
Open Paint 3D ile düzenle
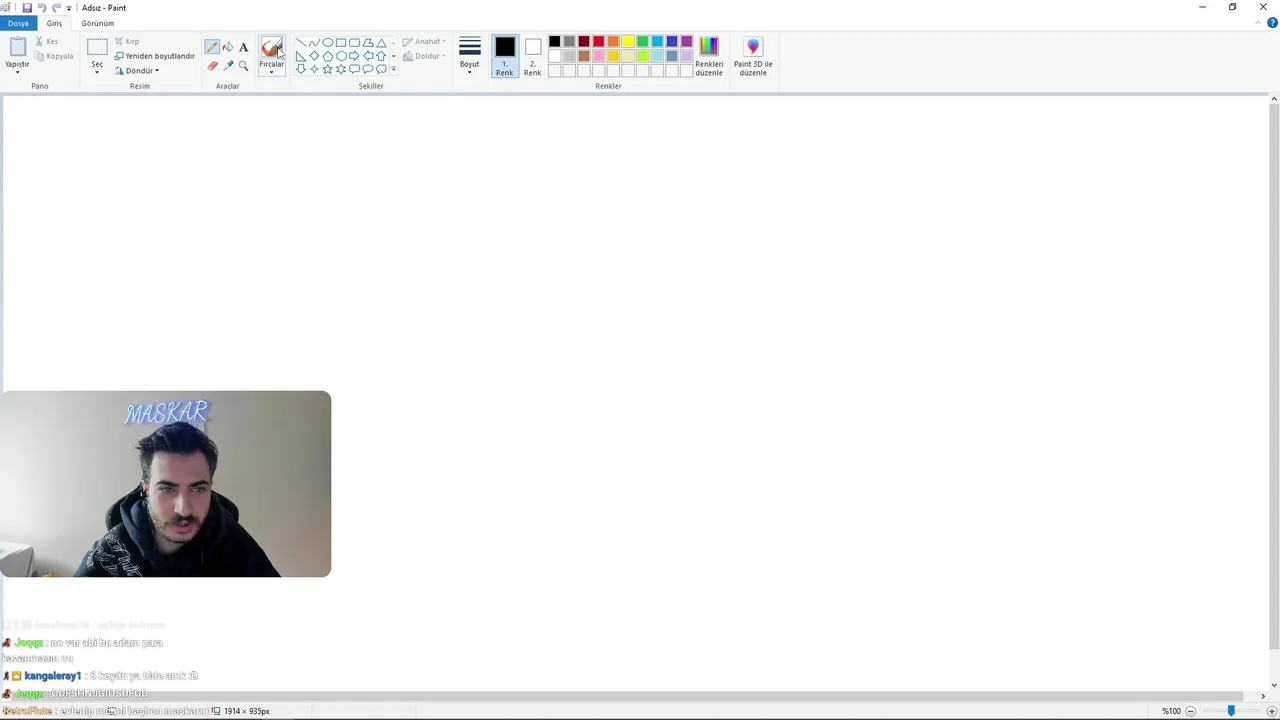(753, 57)
